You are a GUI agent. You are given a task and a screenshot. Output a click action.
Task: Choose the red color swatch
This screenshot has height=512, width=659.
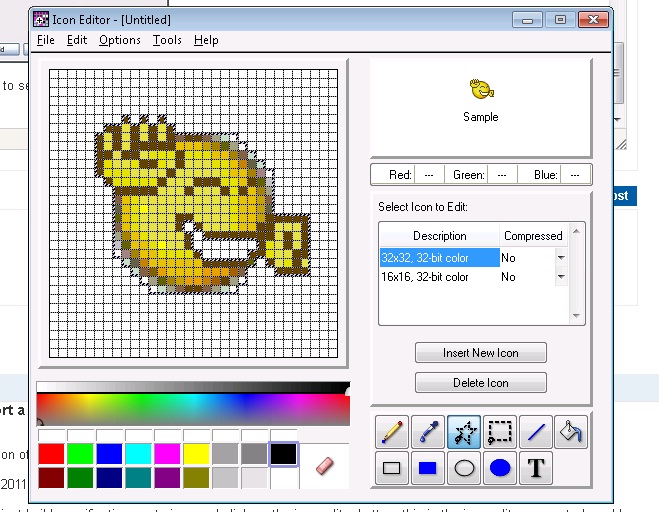click(51, 454)
